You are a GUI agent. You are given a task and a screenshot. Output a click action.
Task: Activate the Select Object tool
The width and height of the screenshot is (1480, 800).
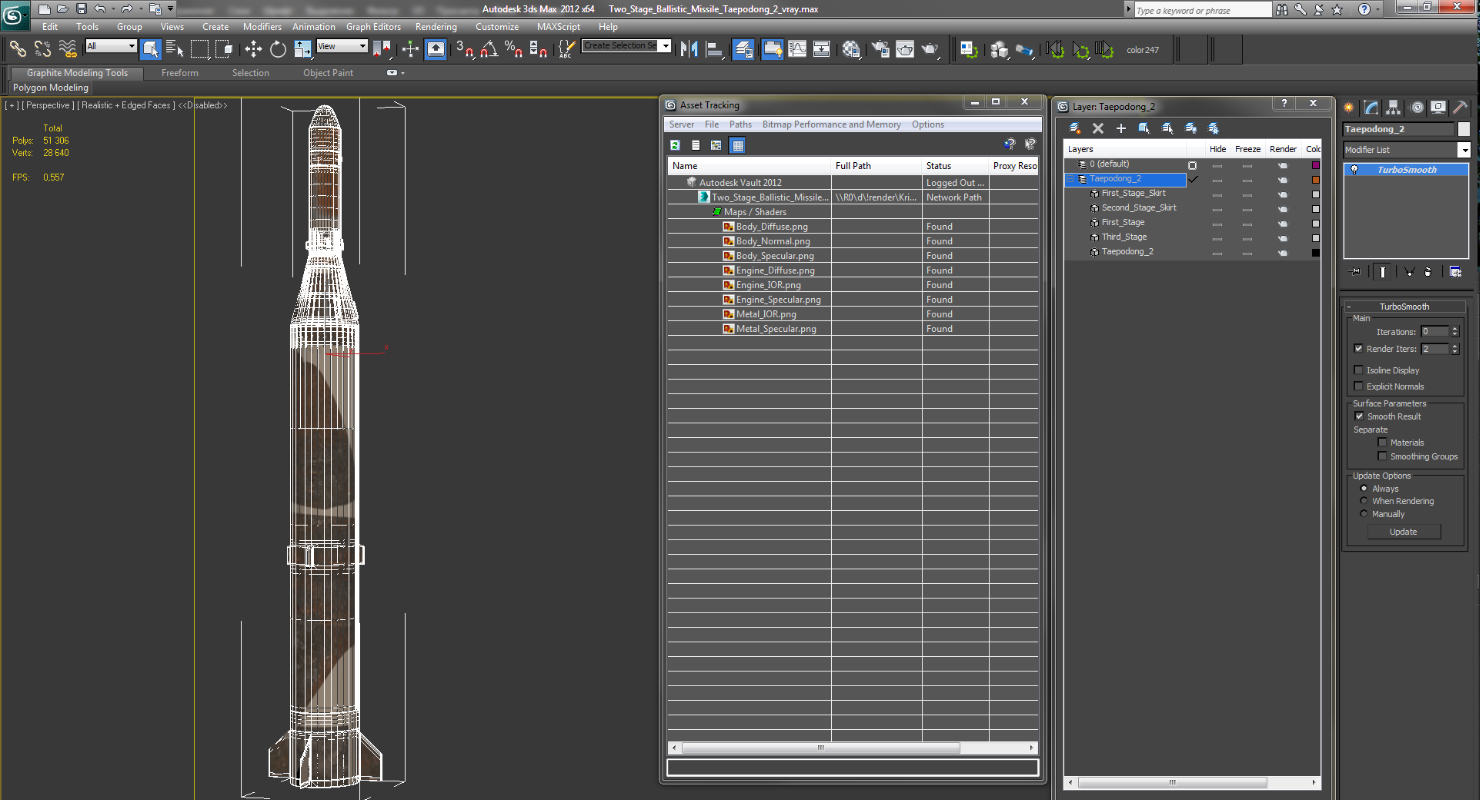pyautogui.click(x=151, y=49)
